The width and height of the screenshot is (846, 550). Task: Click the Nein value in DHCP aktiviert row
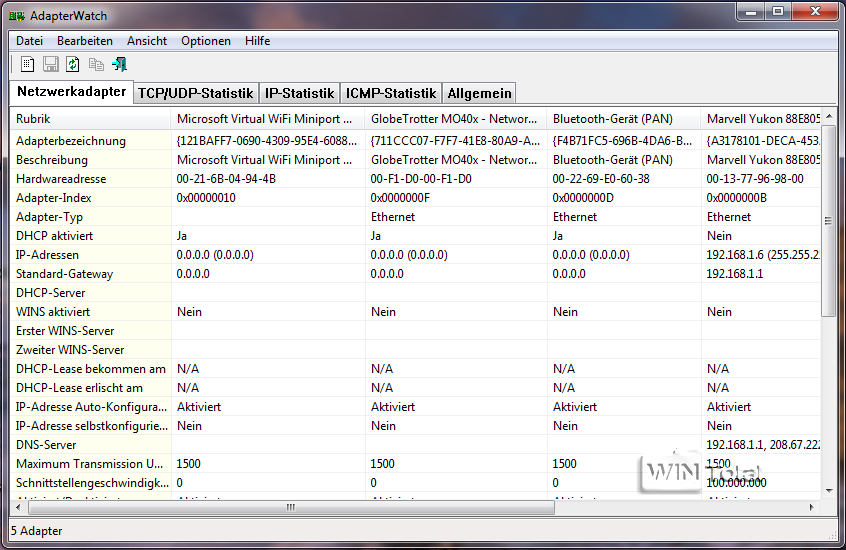(719, 236)
